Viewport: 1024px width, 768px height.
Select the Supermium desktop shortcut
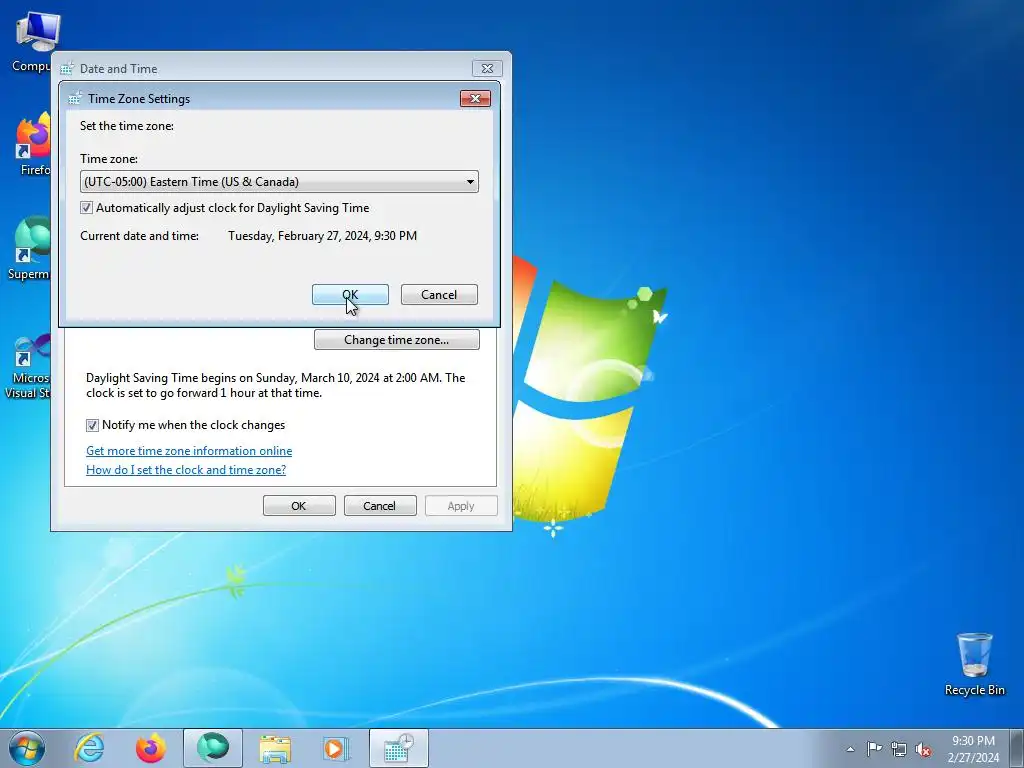coord(28,249)
